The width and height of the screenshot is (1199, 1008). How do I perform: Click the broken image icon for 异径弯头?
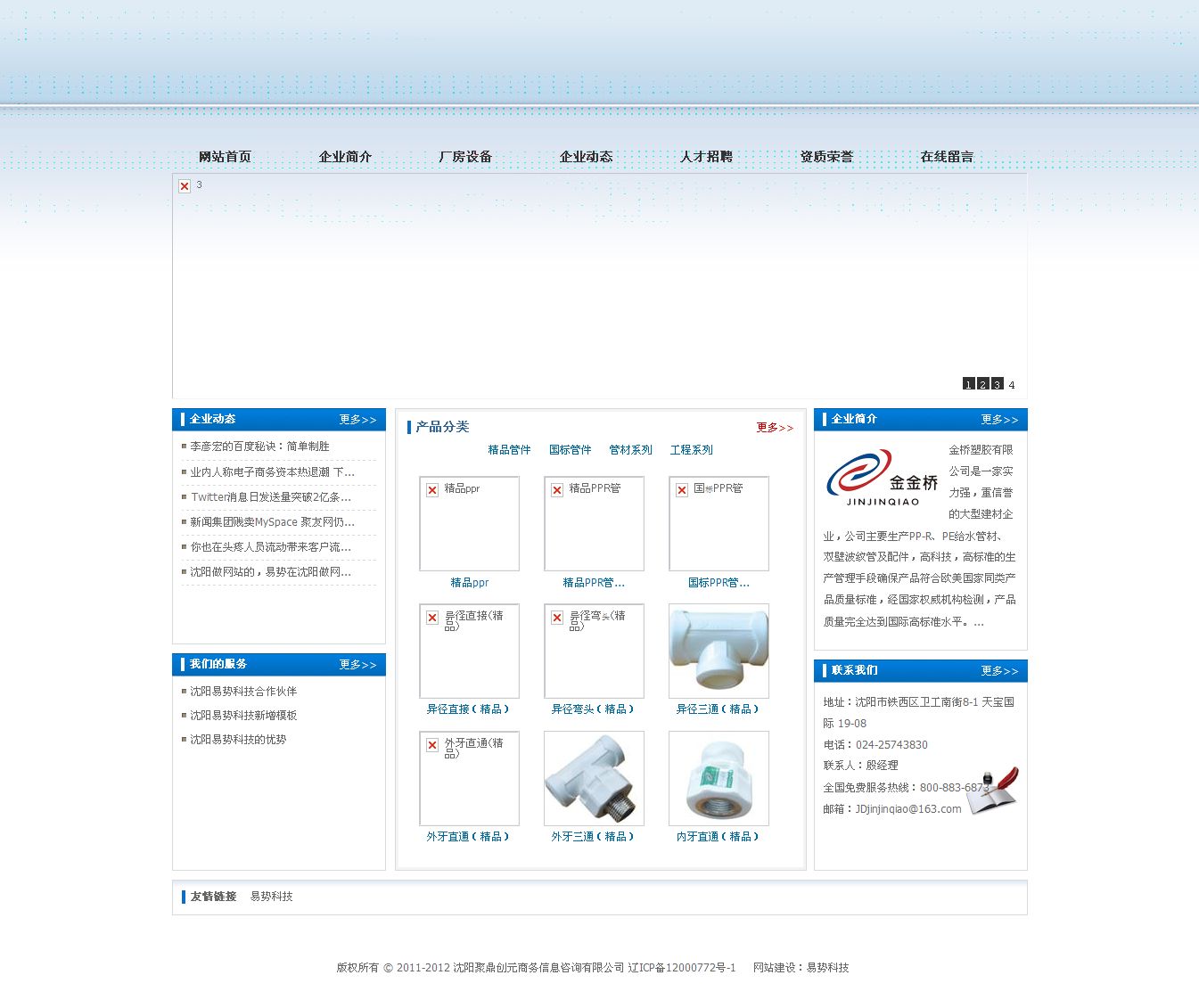[557, 617]
